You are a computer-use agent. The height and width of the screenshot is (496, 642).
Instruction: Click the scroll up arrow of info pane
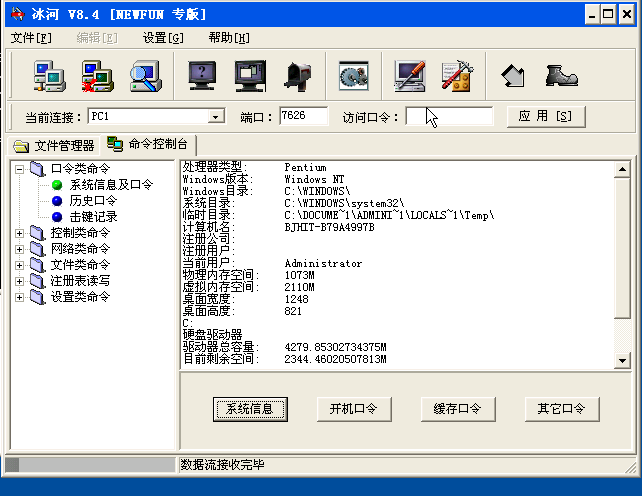click(622, 170)
